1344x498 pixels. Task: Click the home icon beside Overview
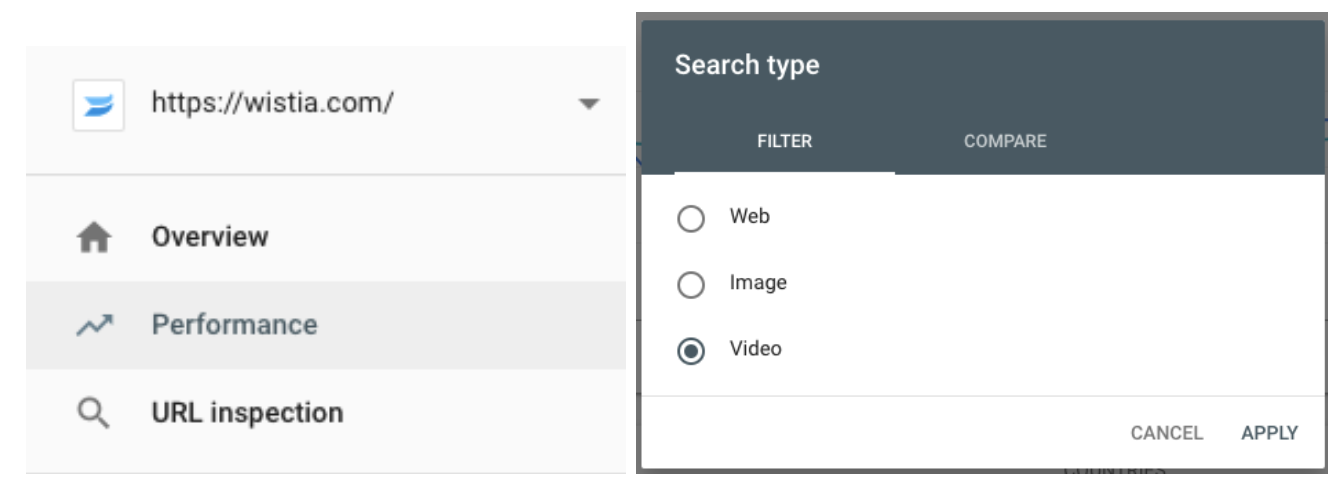point(94,238)
